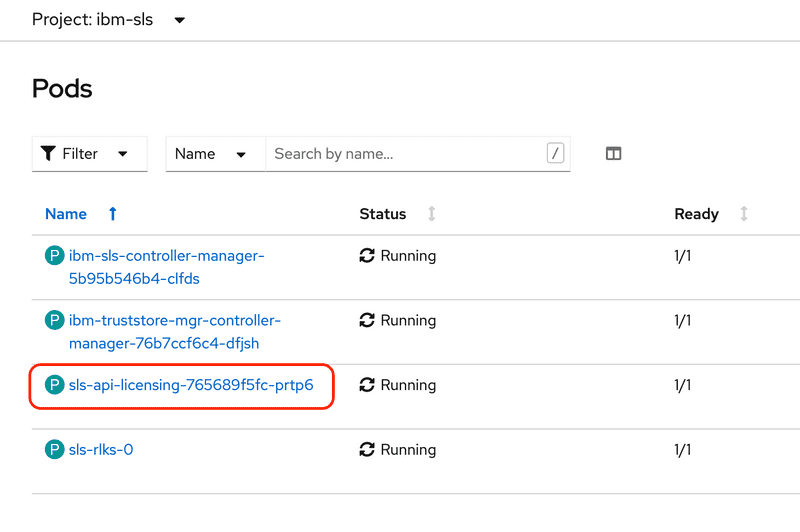The image size is (800, 532).
Task: Open the Filter dropdown
Action: click(x=90, y=154)
